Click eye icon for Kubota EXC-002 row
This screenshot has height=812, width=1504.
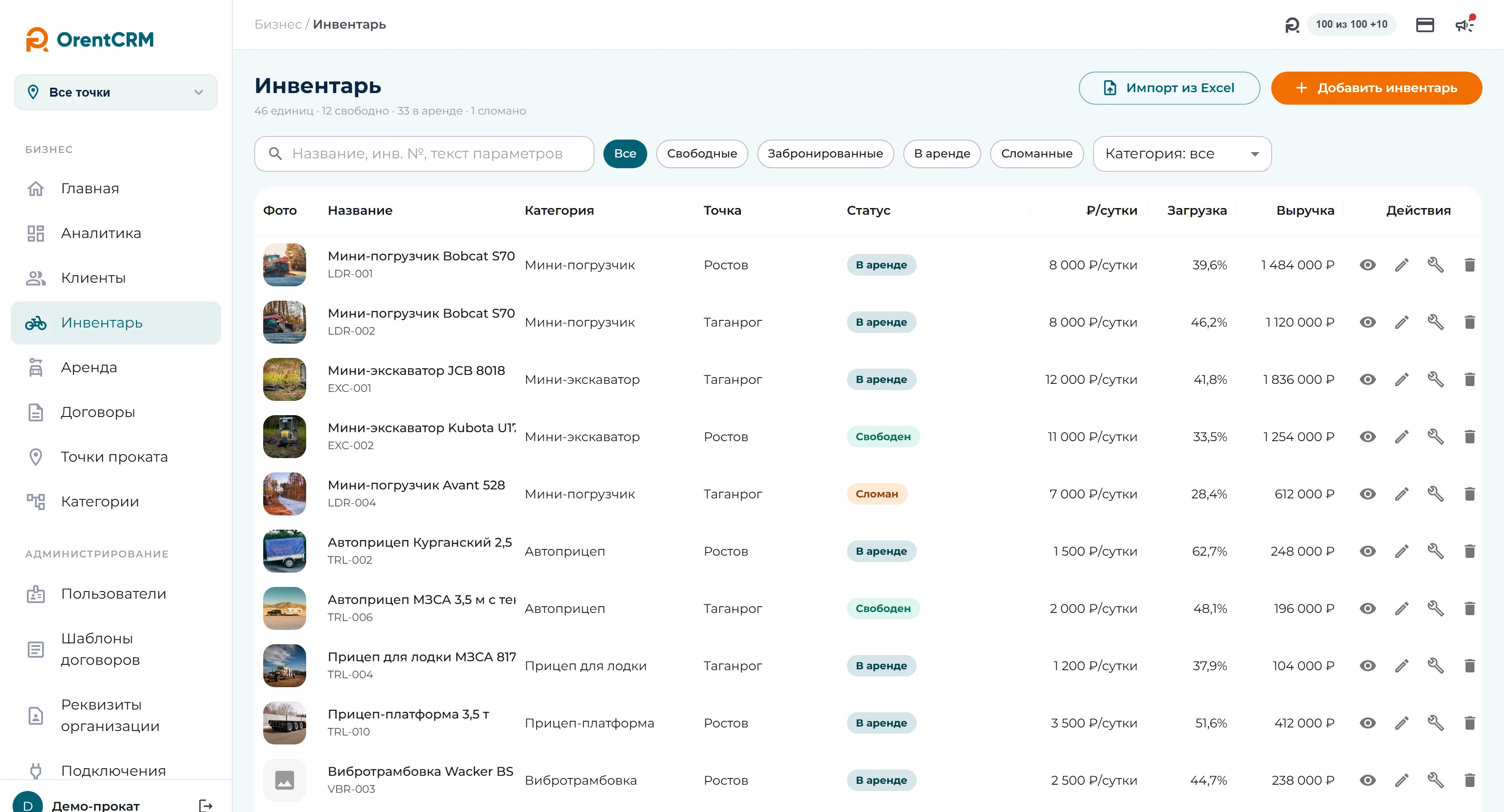[x=1367, y=436]
